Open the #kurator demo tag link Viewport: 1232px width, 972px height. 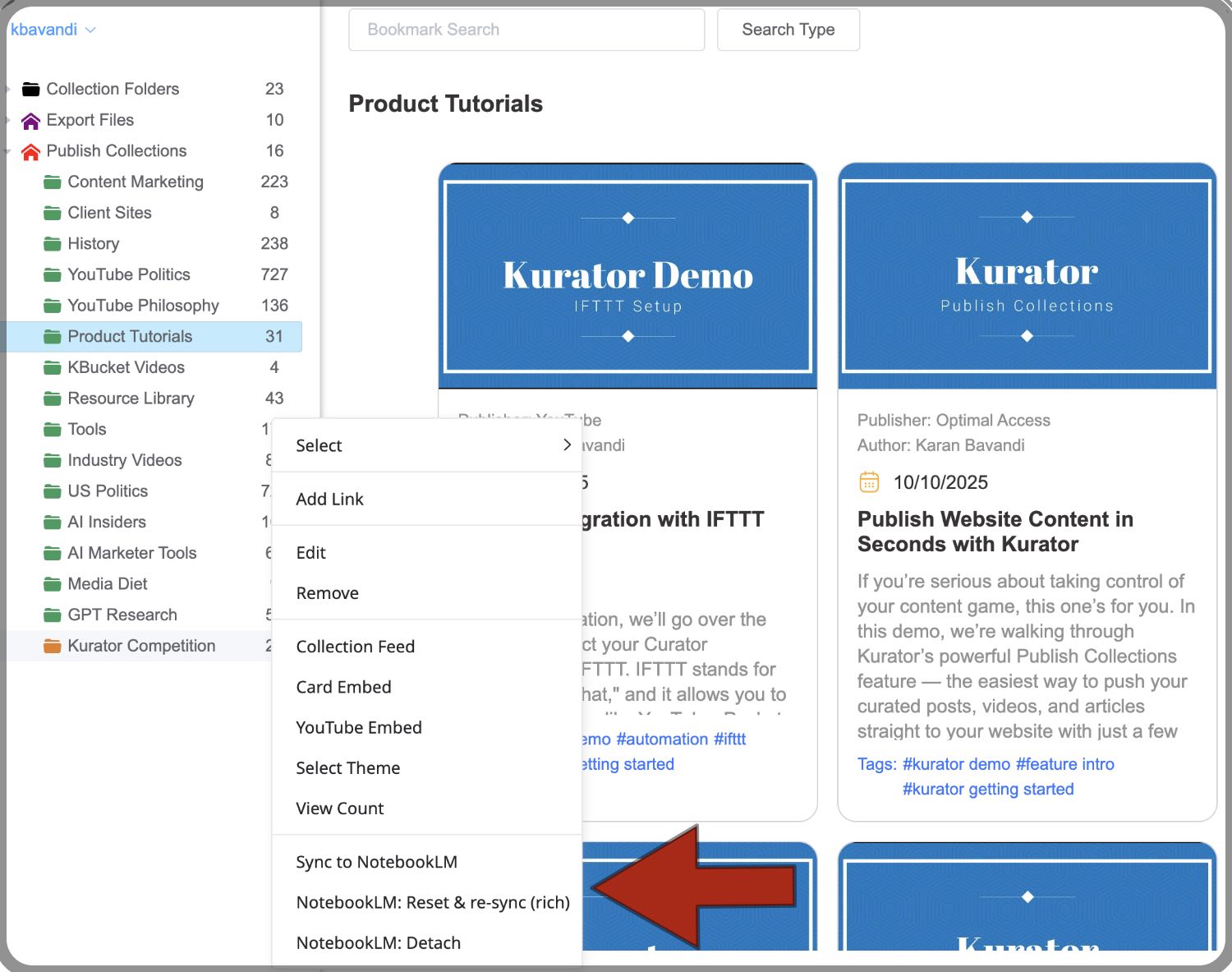click(956, 764)
